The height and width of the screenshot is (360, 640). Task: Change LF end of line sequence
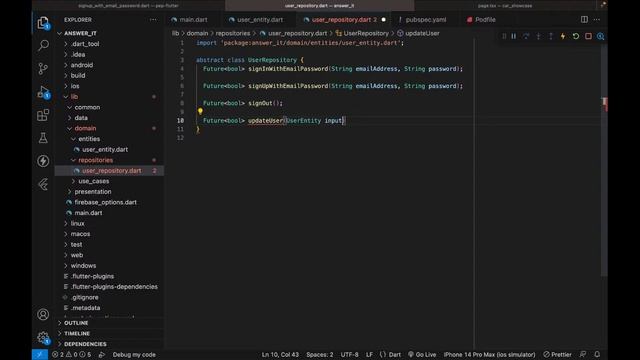[x=369, y=354]
